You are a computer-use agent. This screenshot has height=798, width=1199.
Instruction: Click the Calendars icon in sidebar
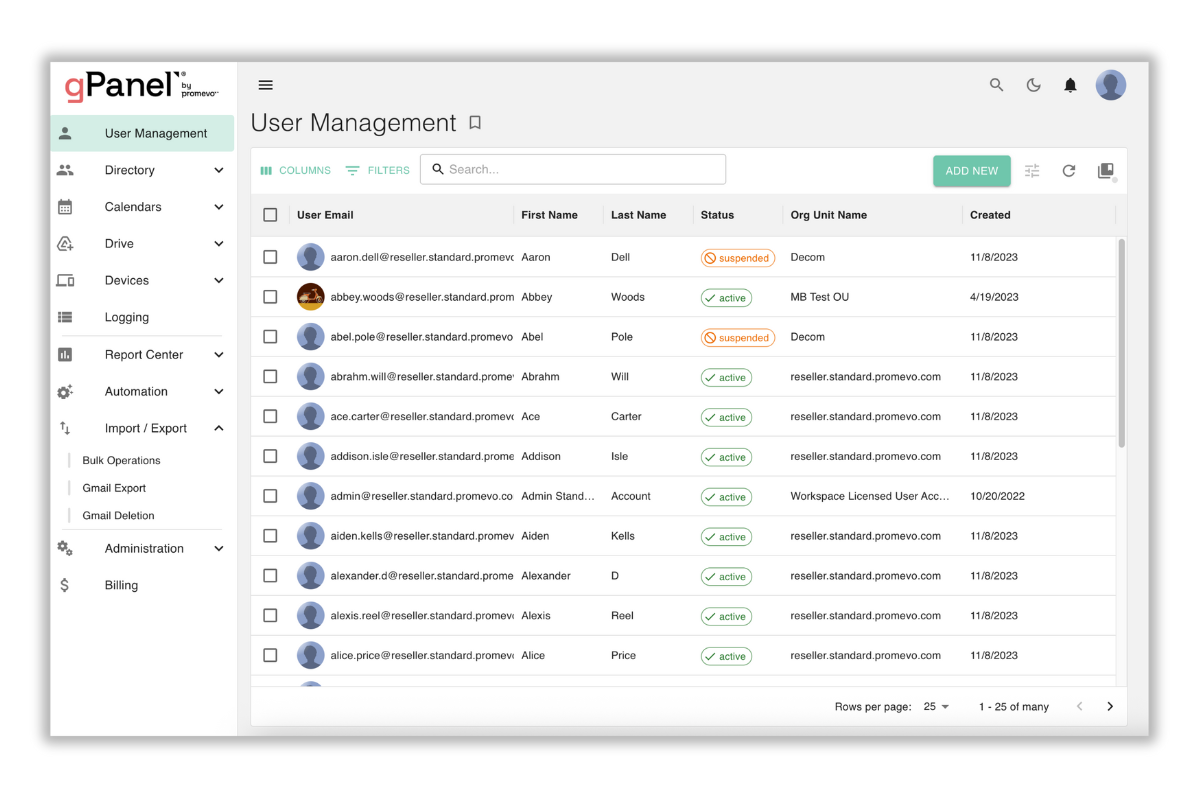(x=65, y=206)
